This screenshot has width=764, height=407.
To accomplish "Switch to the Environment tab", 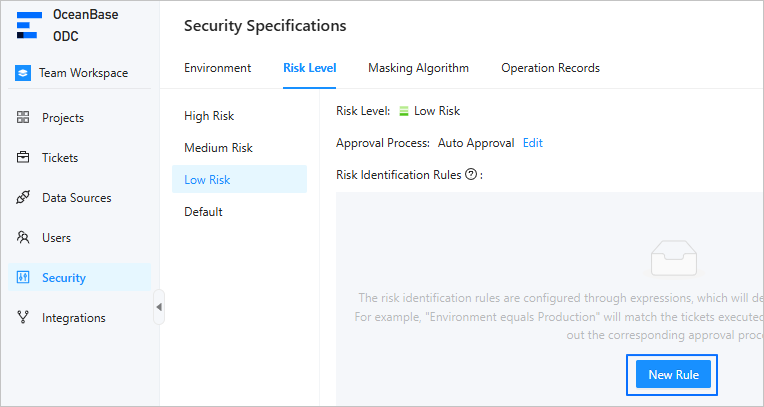I will [x=217, y=68].
